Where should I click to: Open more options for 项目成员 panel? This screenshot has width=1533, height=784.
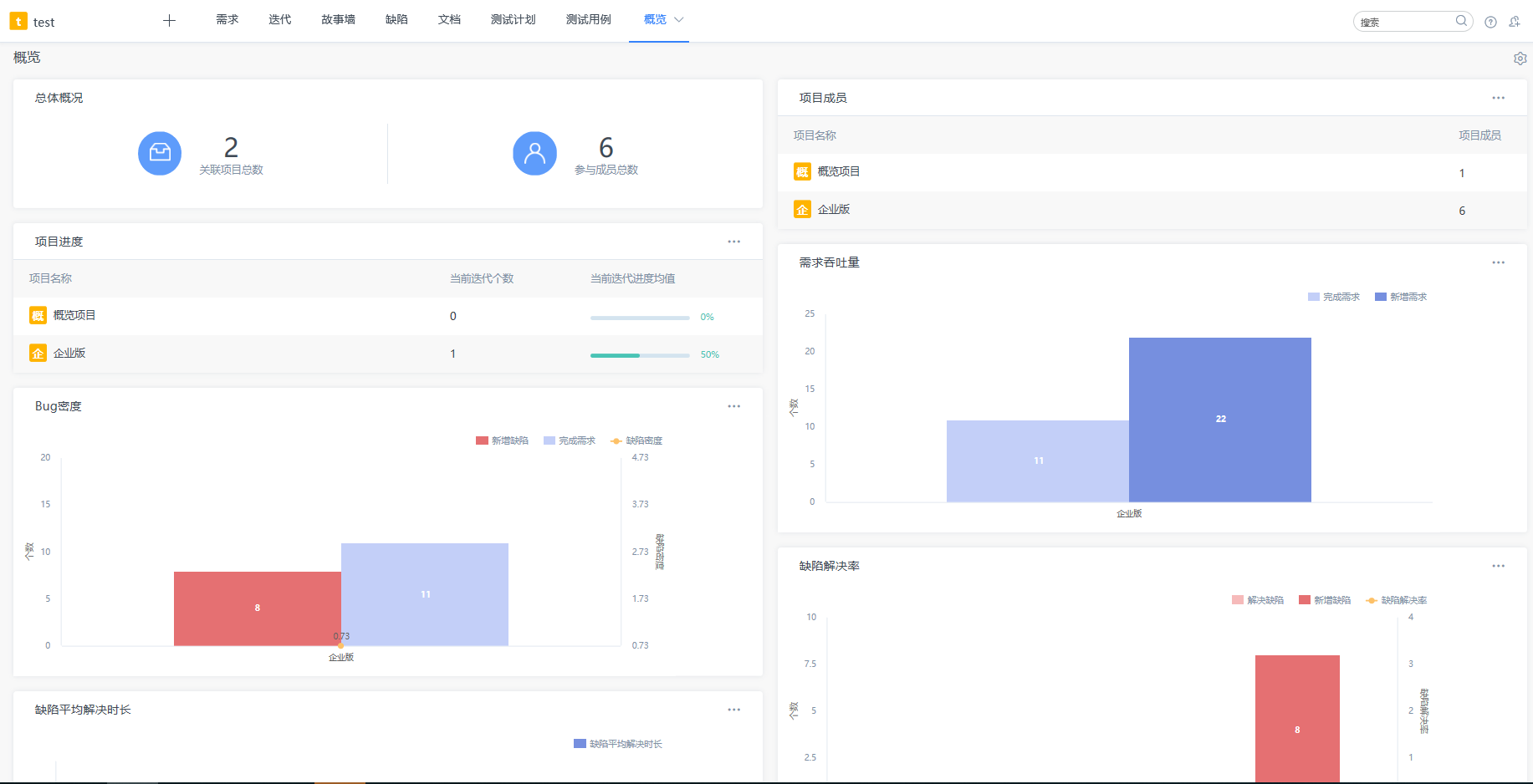pyautogui.click(x=1499, y=98)
